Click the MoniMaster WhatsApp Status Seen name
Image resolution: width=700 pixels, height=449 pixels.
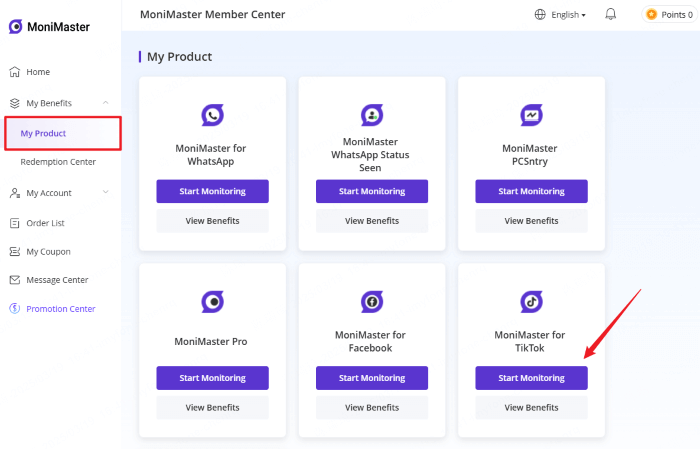(370, 155)
